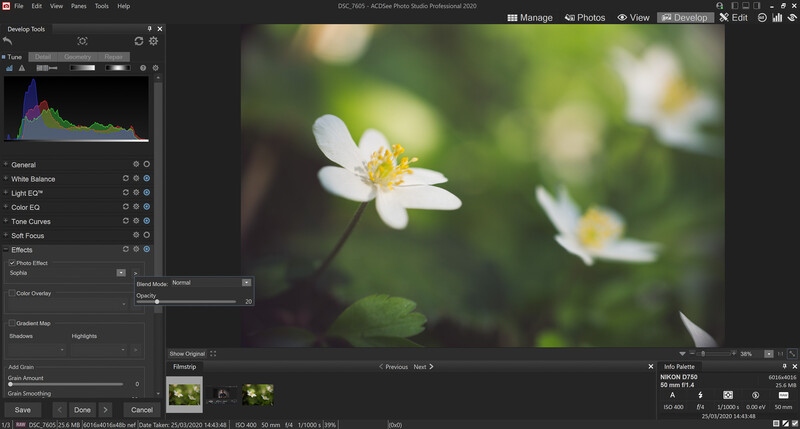Go to Next image in Filmstrip
The image size is (800, 429).
(423, 367)
